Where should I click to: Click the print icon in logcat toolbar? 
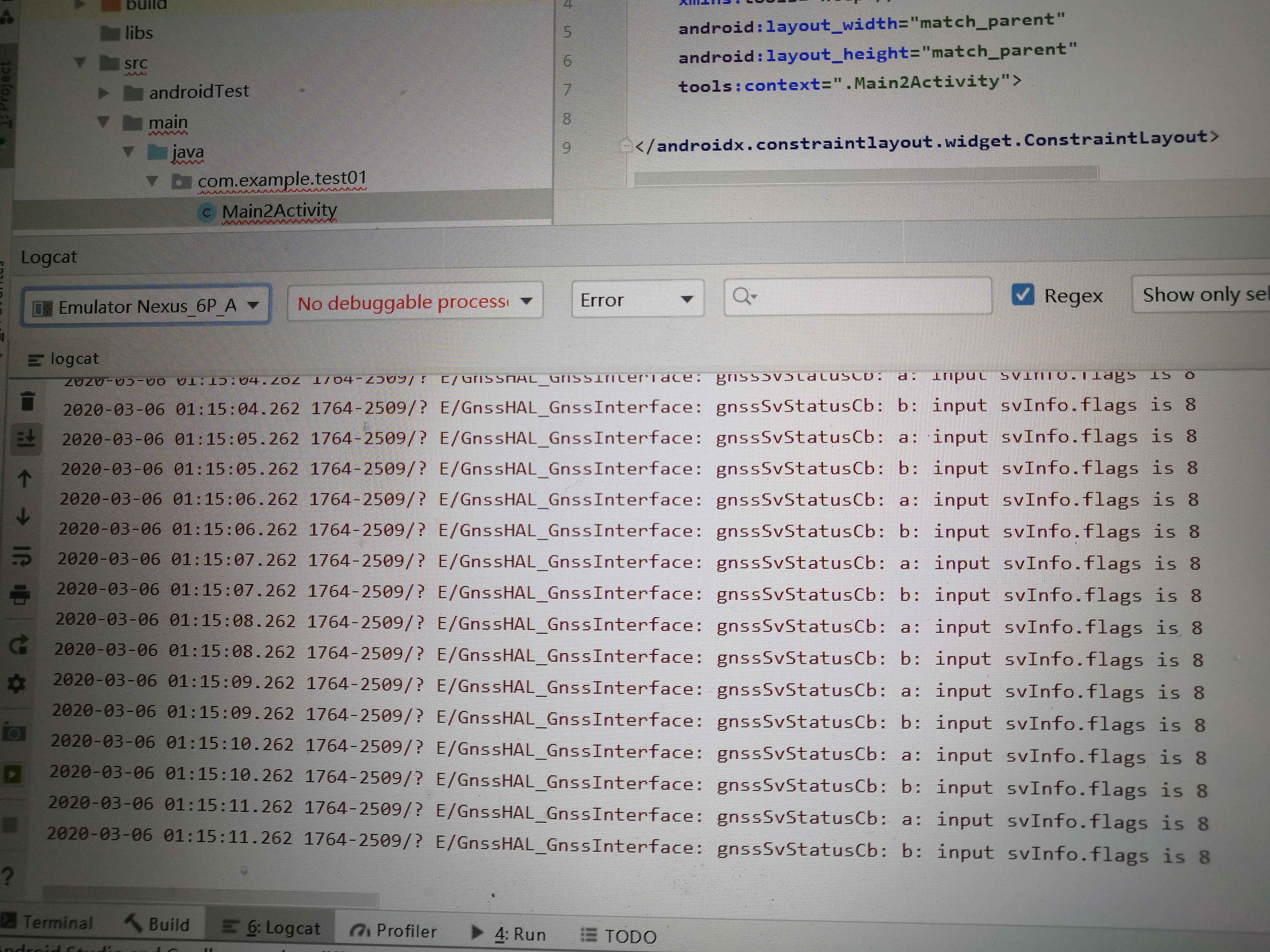(x=20, y=595)
